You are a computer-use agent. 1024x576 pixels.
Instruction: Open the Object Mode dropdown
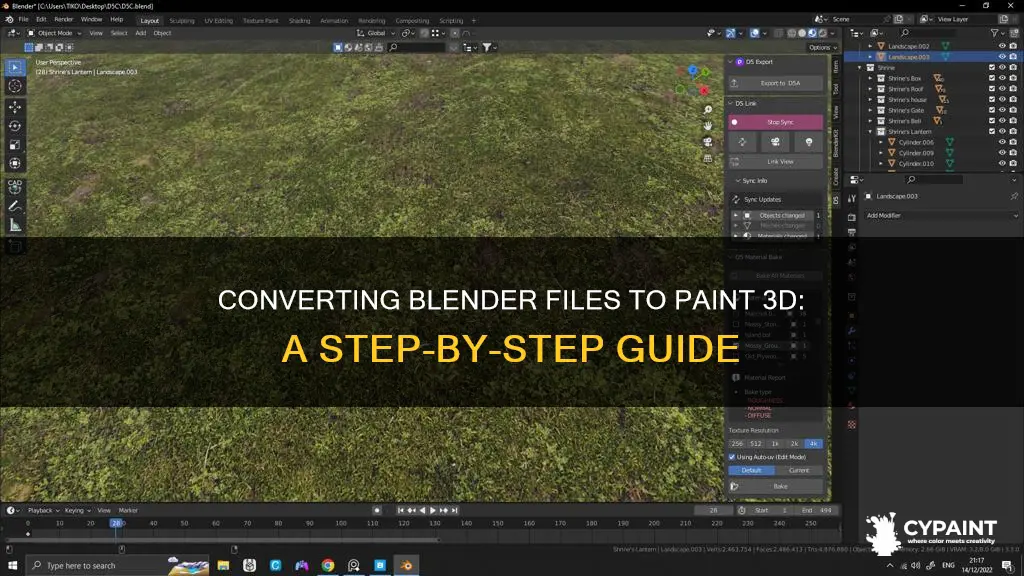(54, 33)
